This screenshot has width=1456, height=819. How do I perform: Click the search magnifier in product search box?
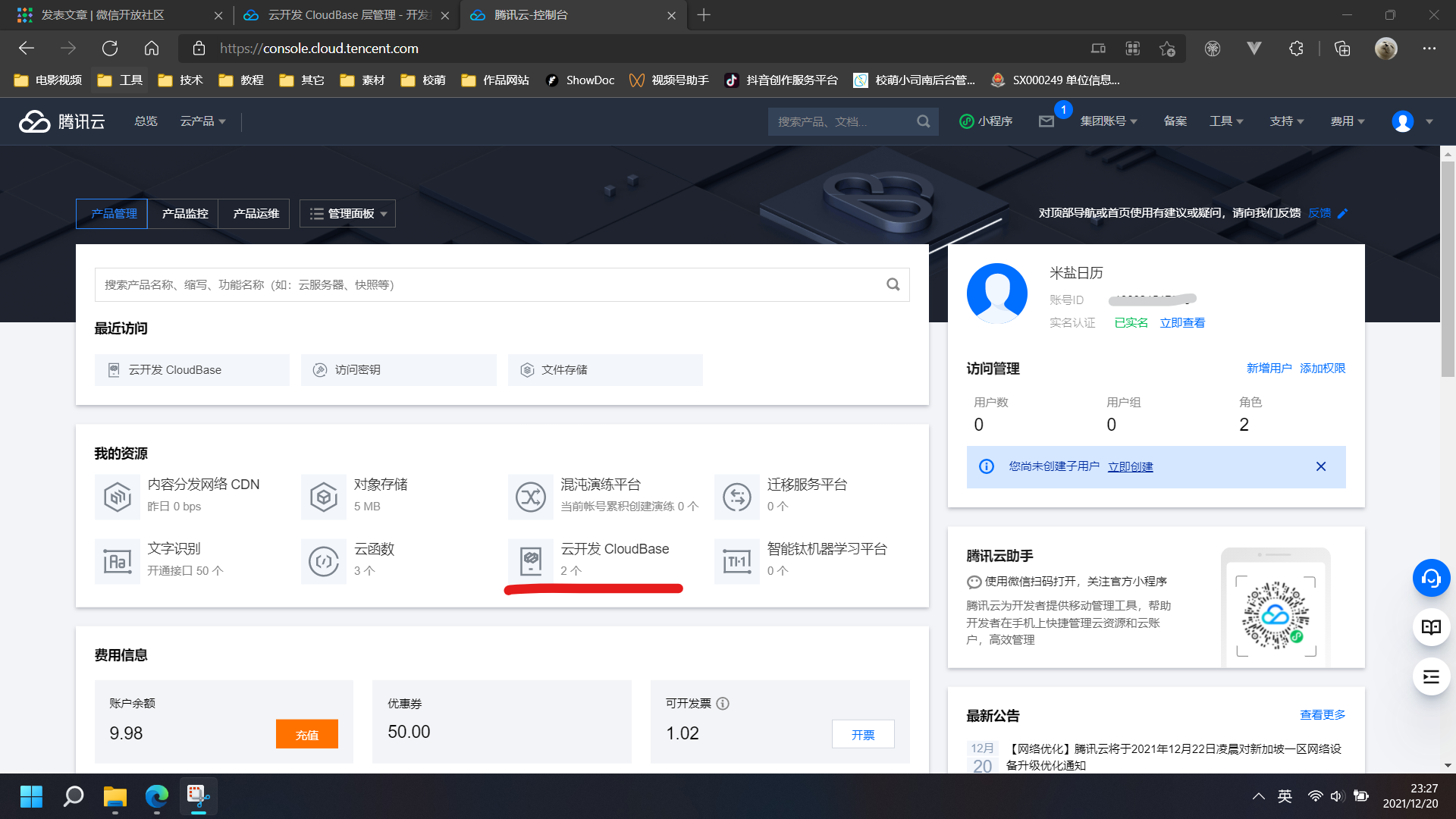click(x=893, y=284)
